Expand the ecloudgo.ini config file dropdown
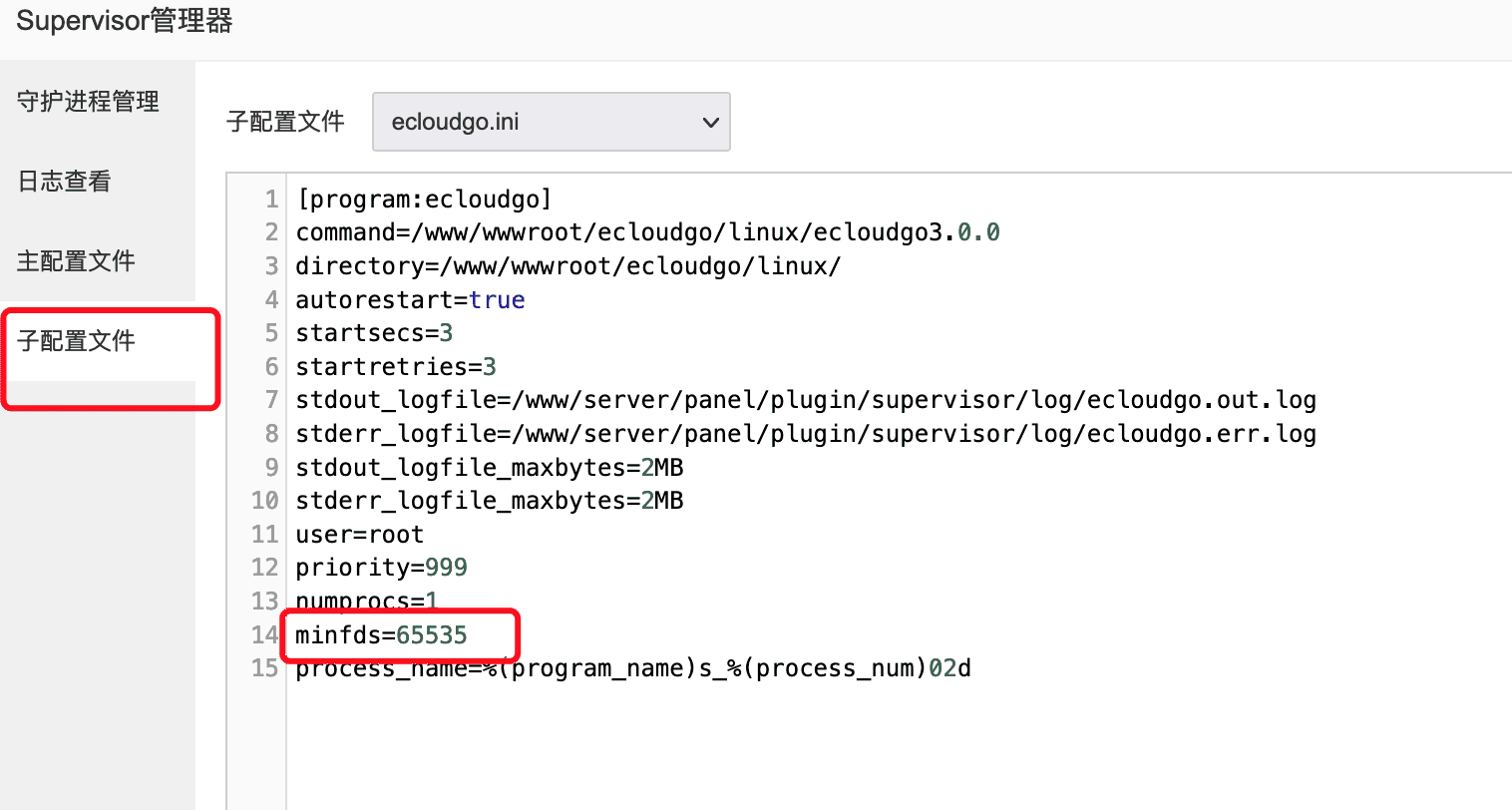 click(x=551, y=122)
